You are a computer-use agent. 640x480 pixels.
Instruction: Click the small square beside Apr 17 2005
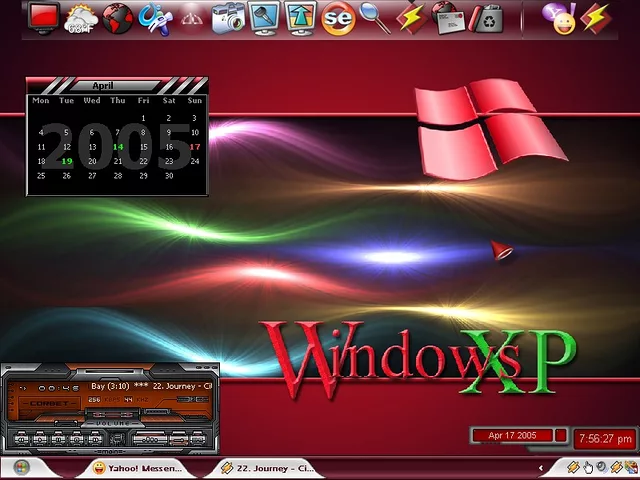point(561,436)
